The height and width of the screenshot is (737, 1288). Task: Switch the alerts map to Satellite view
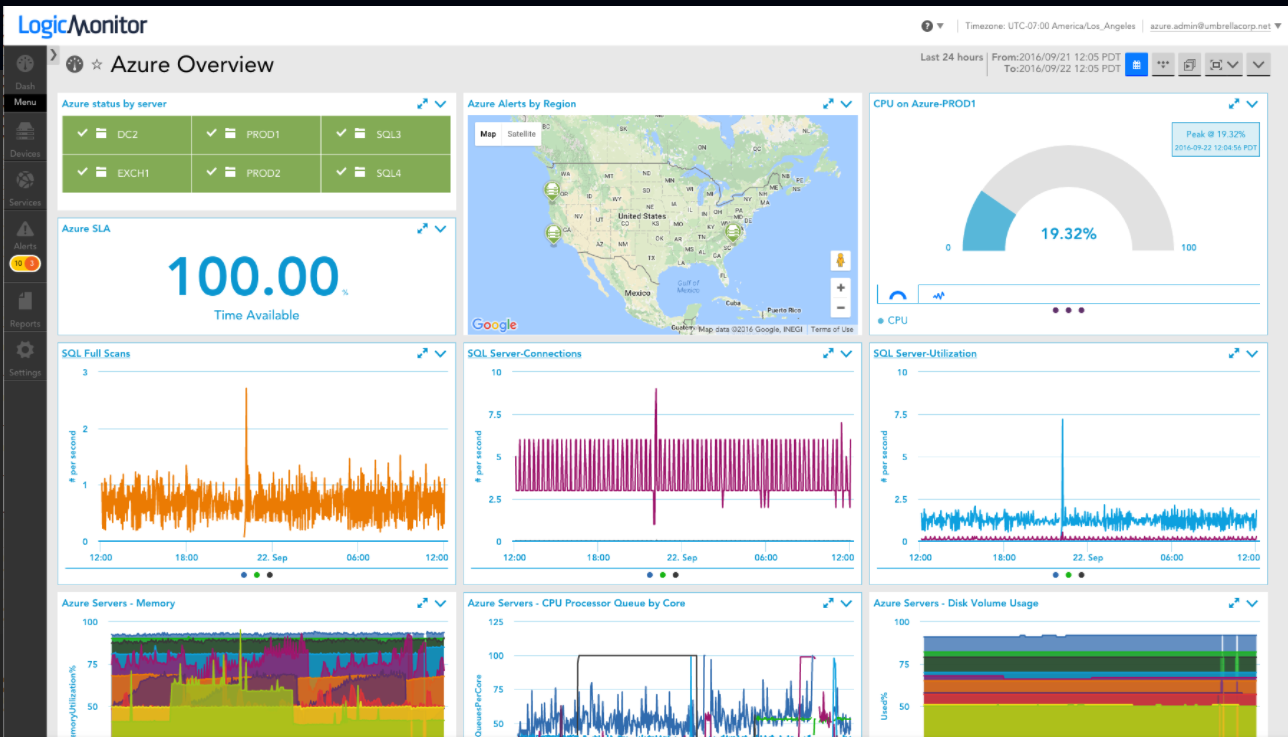coord(521,134)
